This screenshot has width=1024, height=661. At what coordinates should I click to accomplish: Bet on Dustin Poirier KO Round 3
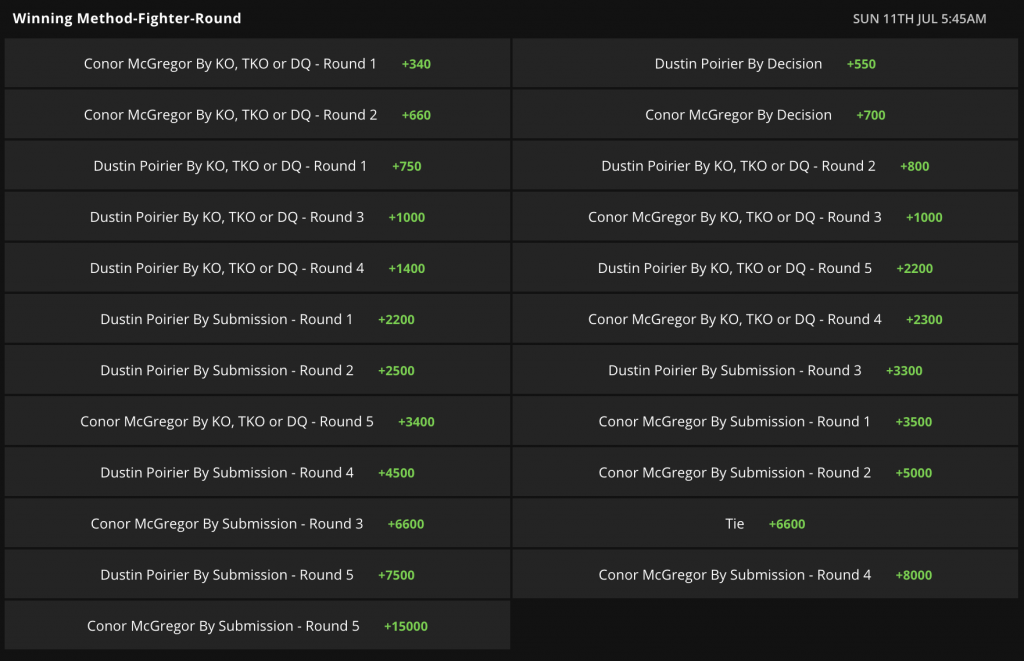pos(257,217)
